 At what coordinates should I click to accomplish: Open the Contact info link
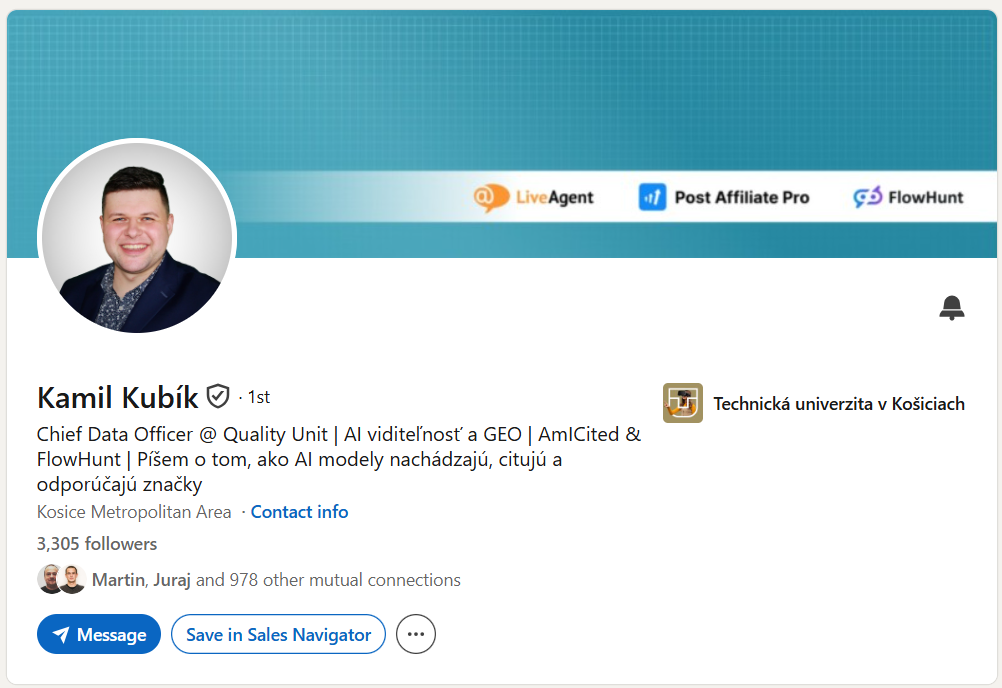coord(299,512)
